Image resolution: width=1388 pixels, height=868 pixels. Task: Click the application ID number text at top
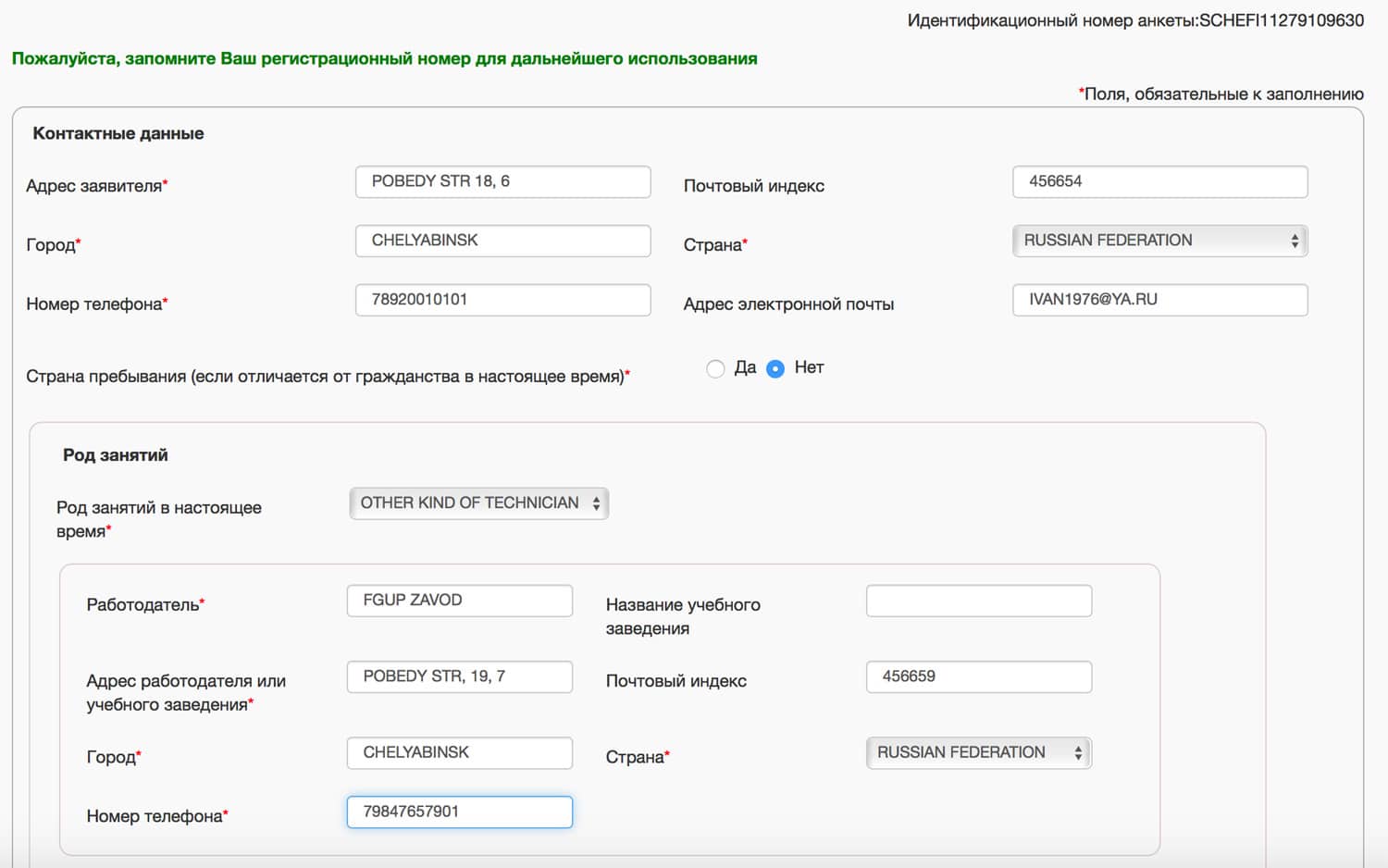1134,20
